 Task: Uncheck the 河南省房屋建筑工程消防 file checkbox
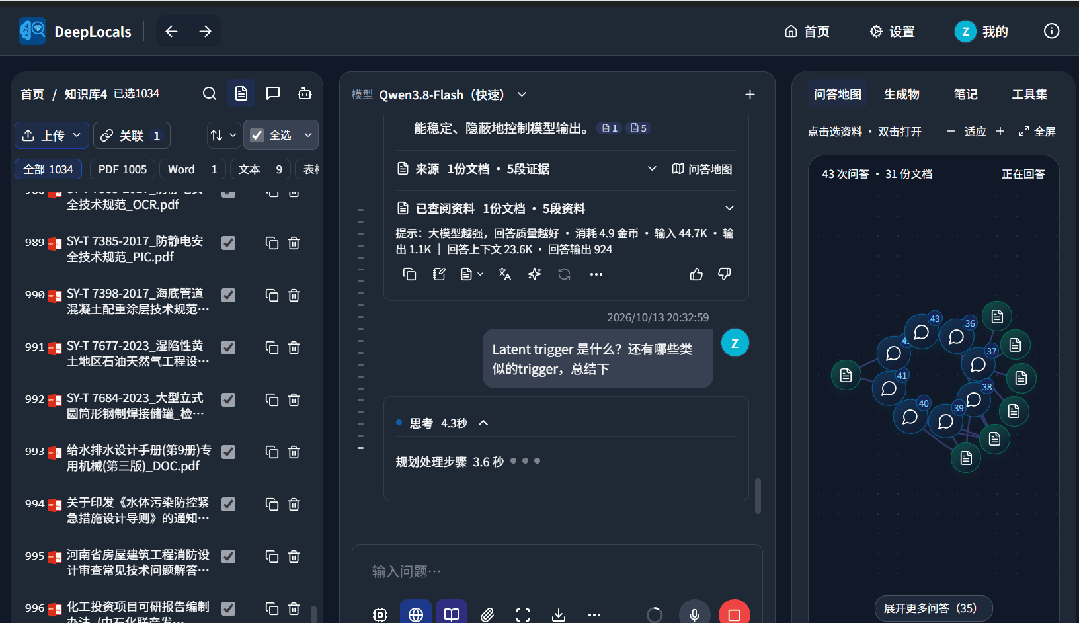pos(228,556)
